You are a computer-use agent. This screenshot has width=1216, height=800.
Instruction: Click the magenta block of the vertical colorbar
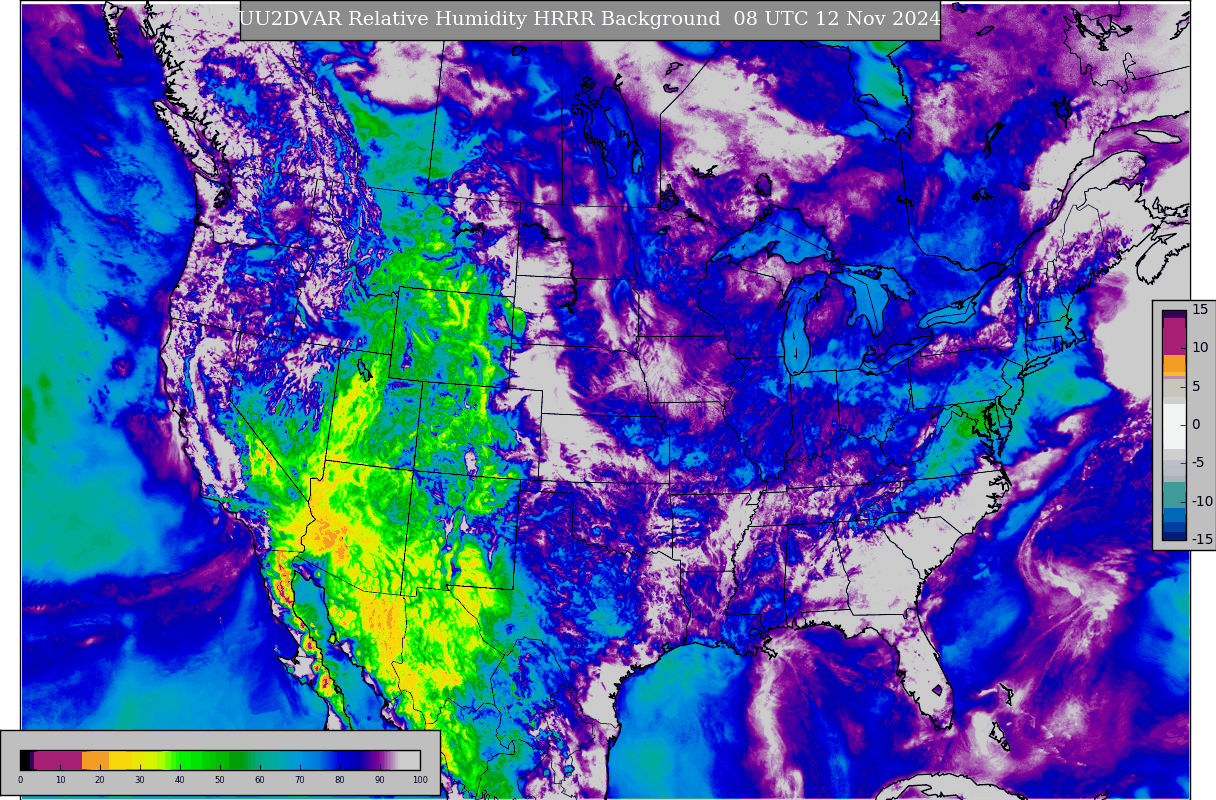[x=1174, y=336]
